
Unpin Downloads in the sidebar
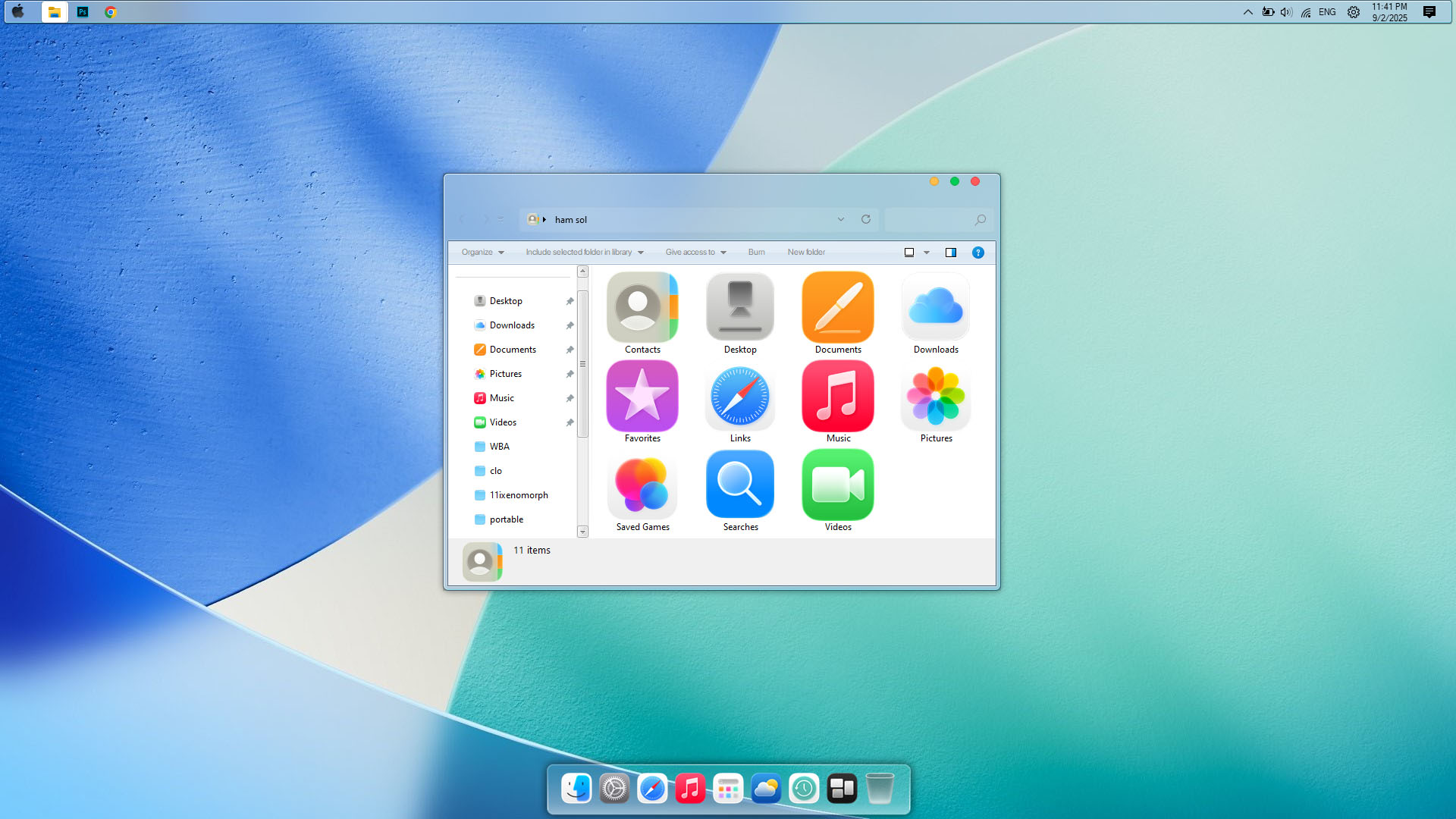(x=570, y=325)
